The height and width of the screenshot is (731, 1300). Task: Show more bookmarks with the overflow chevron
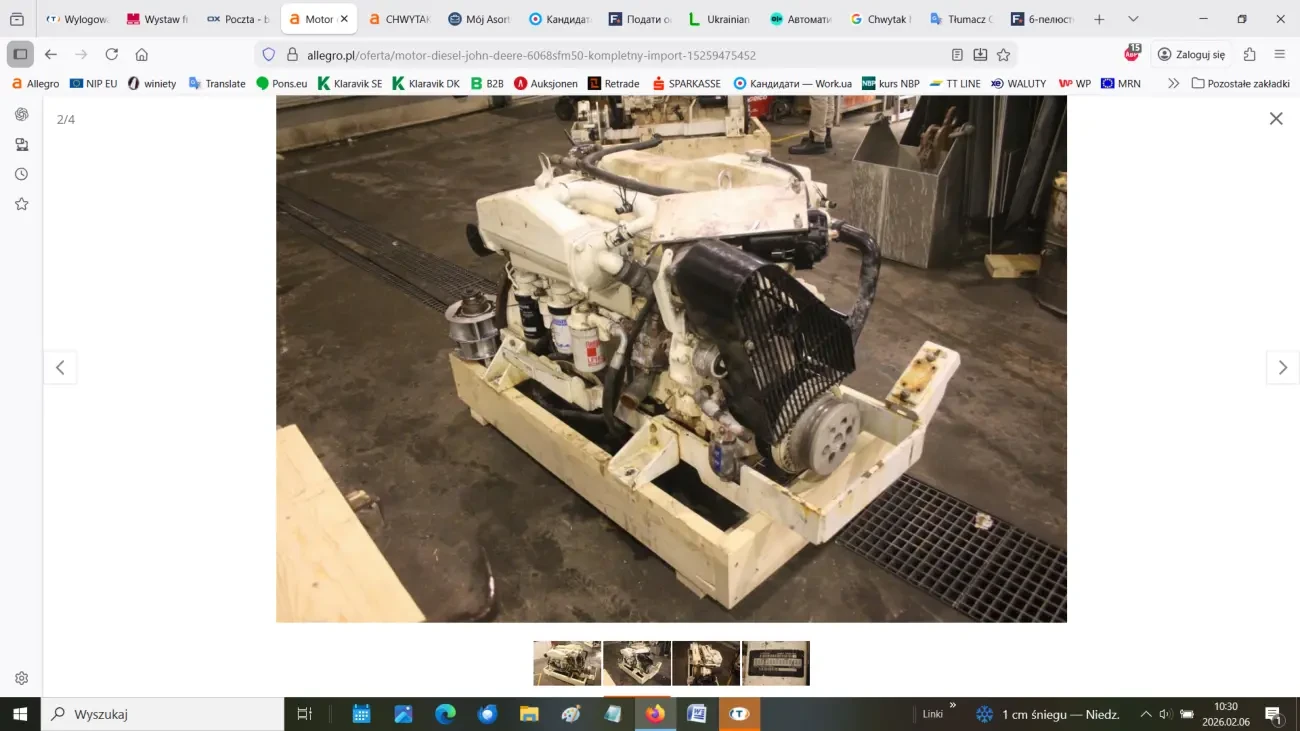coord(1173,84)
